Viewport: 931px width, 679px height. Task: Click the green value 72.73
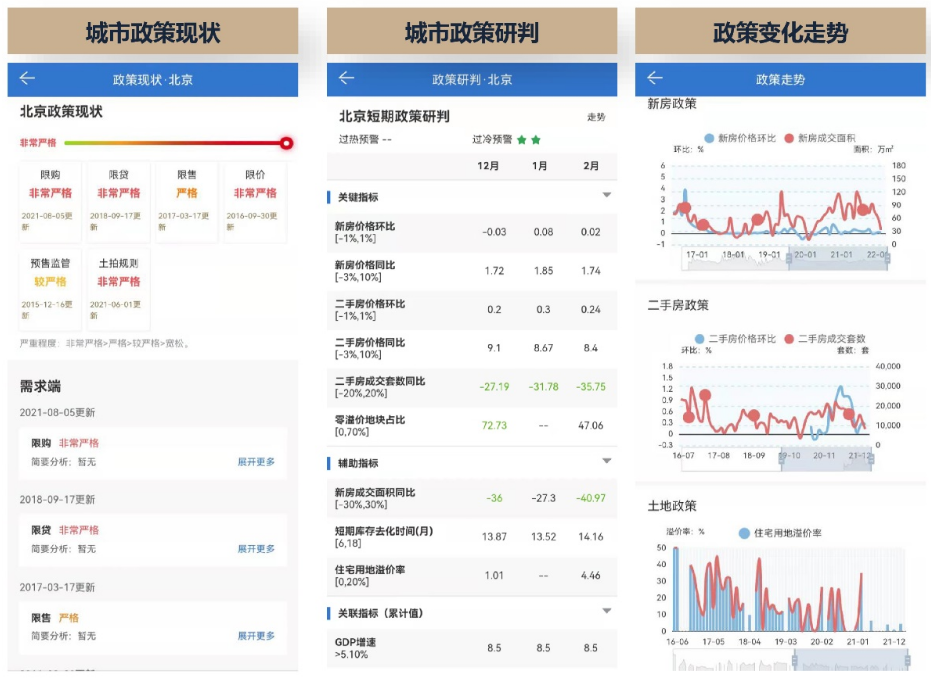click(x=495, y=426)
